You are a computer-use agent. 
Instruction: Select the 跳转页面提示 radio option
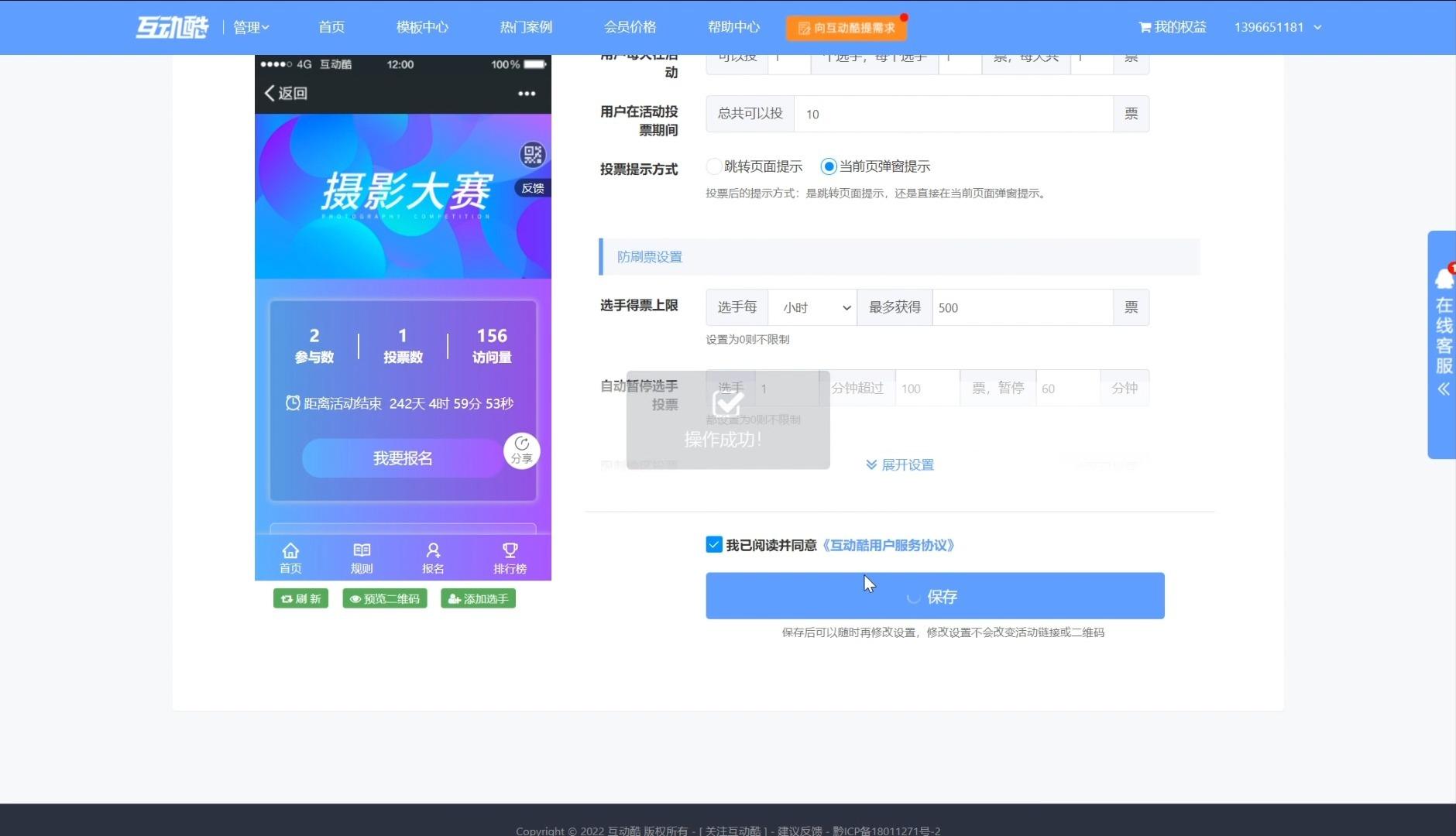point(713,166)
